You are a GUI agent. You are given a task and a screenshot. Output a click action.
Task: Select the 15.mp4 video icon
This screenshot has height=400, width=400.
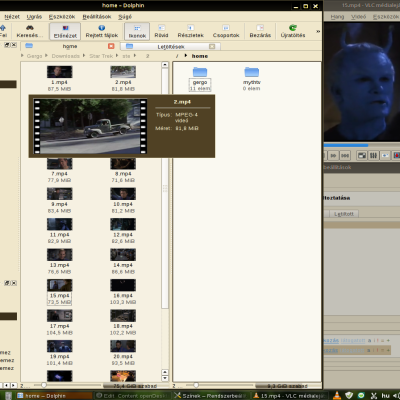click(x=59, y=285)
